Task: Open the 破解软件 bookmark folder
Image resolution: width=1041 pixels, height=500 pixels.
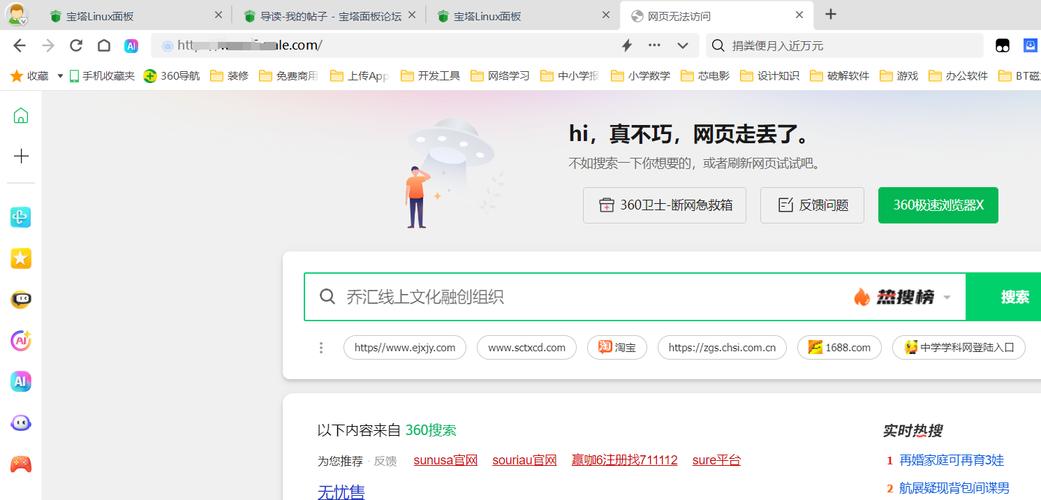Action: coord(840,76)
